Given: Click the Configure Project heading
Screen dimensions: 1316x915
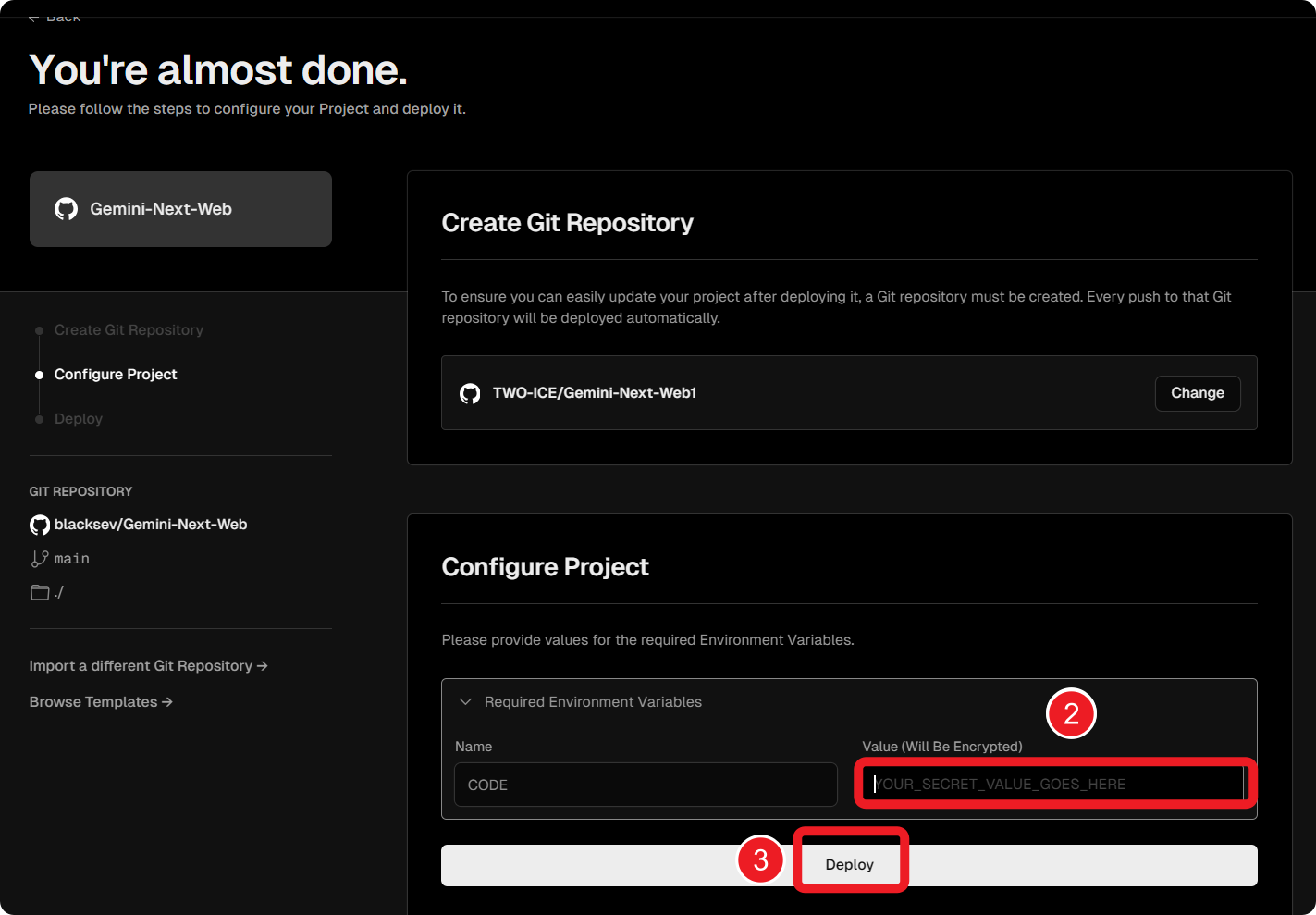Looking at the screenshot, I should (546, 567).
